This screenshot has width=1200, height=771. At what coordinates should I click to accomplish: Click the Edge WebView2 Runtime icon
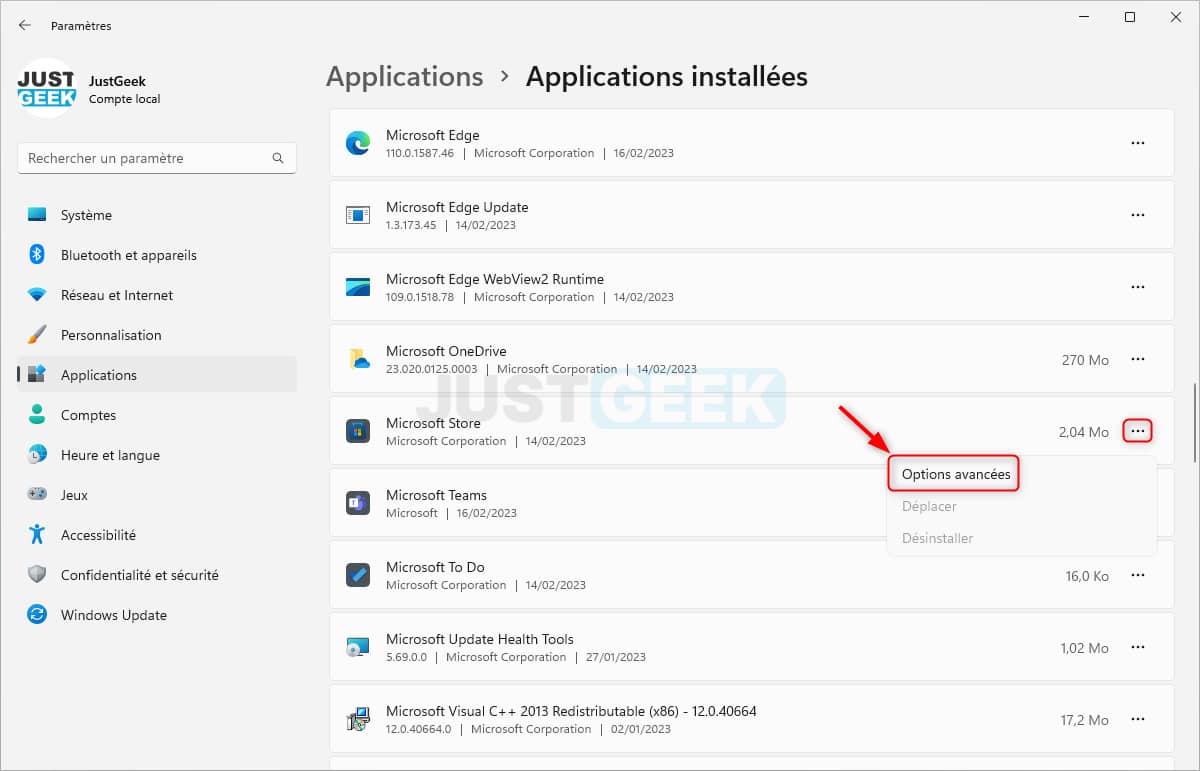click(358, 287)
